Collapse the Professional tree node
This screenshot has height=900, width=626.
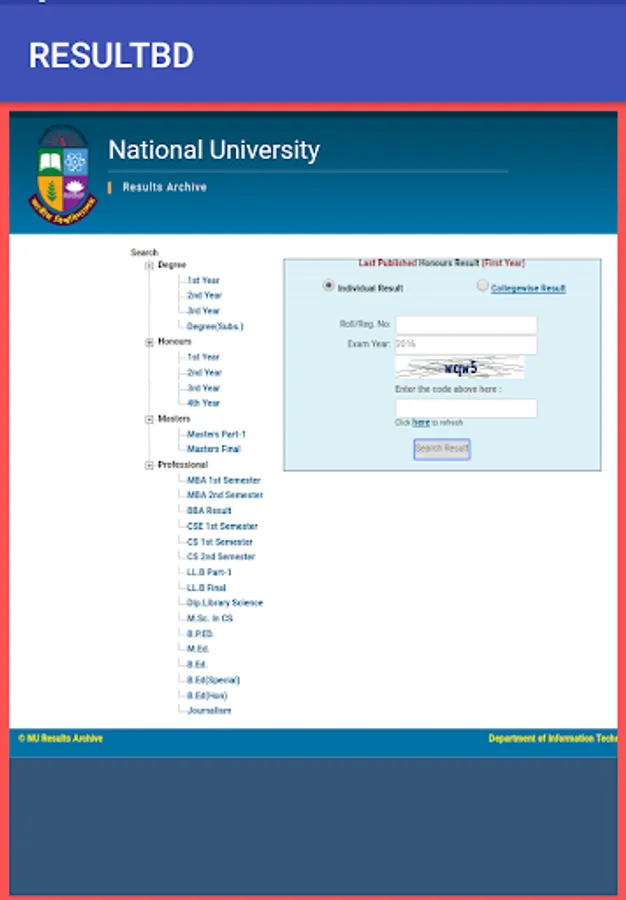[149, 465]
